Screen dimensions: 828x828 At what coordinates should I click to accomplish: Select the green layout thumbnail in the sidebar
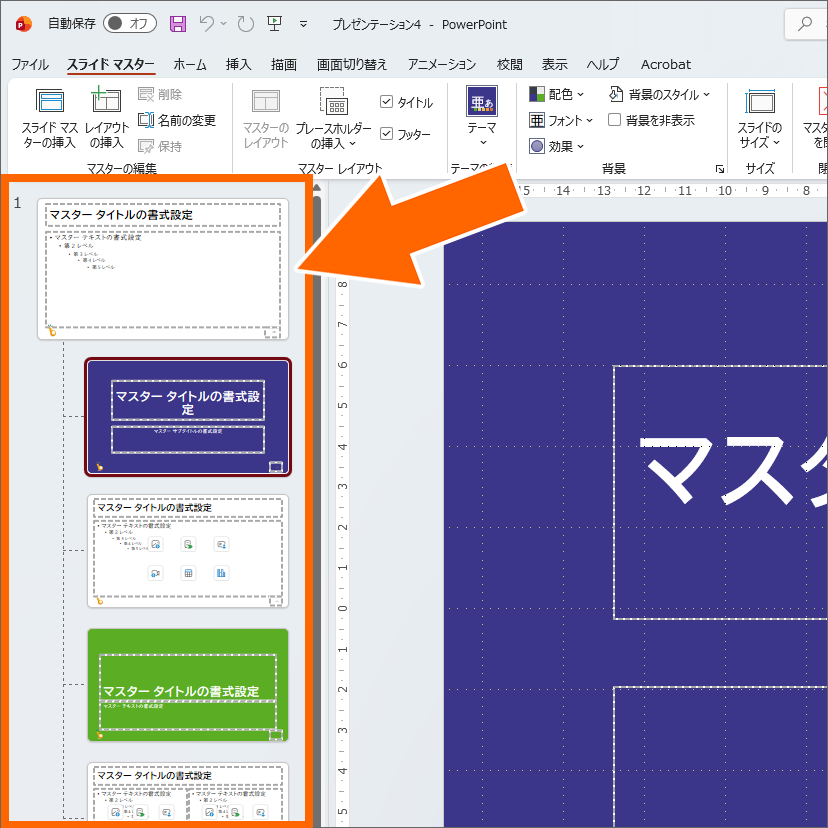[x=187, y=687]
